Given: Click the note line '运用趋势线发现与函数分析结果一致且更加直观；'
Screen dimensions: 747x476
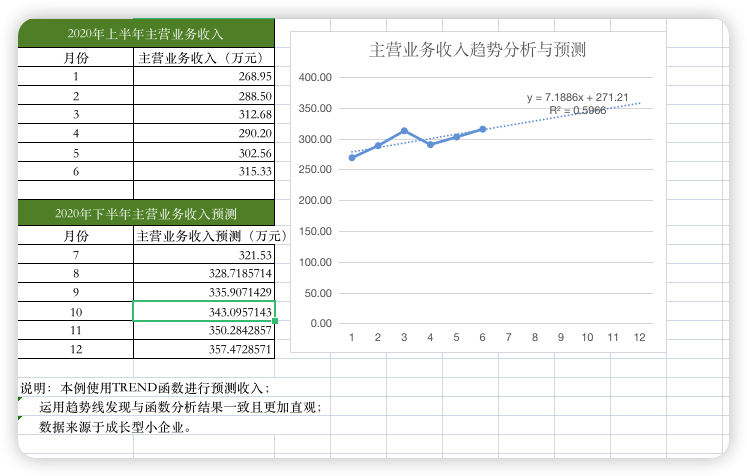Looking at the screenshot, I should click(181, 407).
